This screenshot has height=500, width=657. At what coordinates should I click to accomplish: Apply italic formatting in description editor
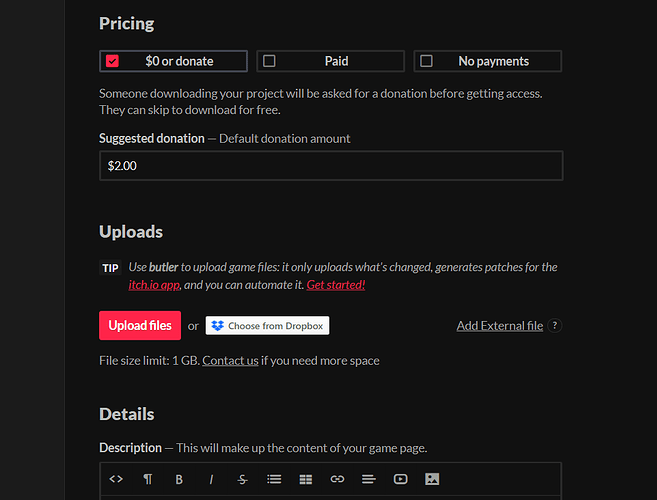coord(211,479)
